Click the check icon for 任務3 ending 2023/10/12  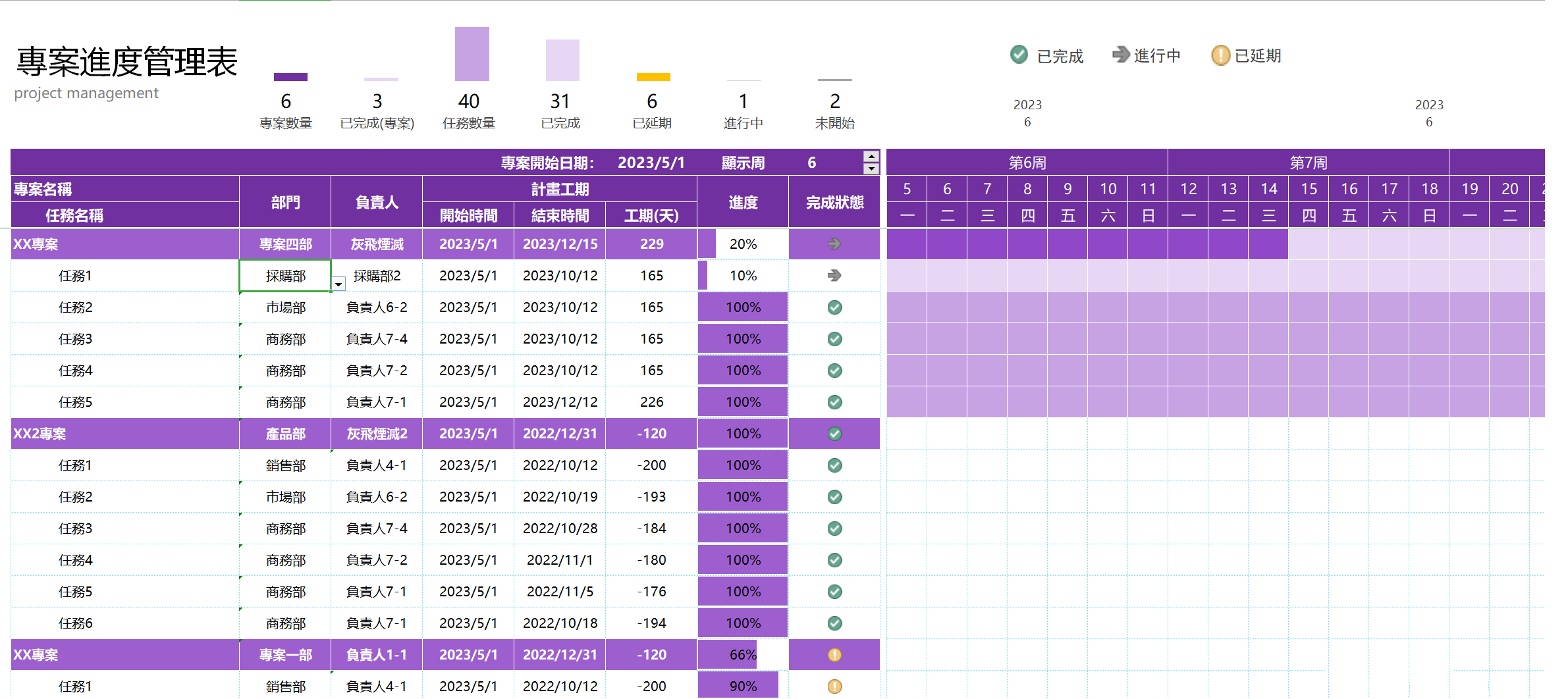(834, 339)
